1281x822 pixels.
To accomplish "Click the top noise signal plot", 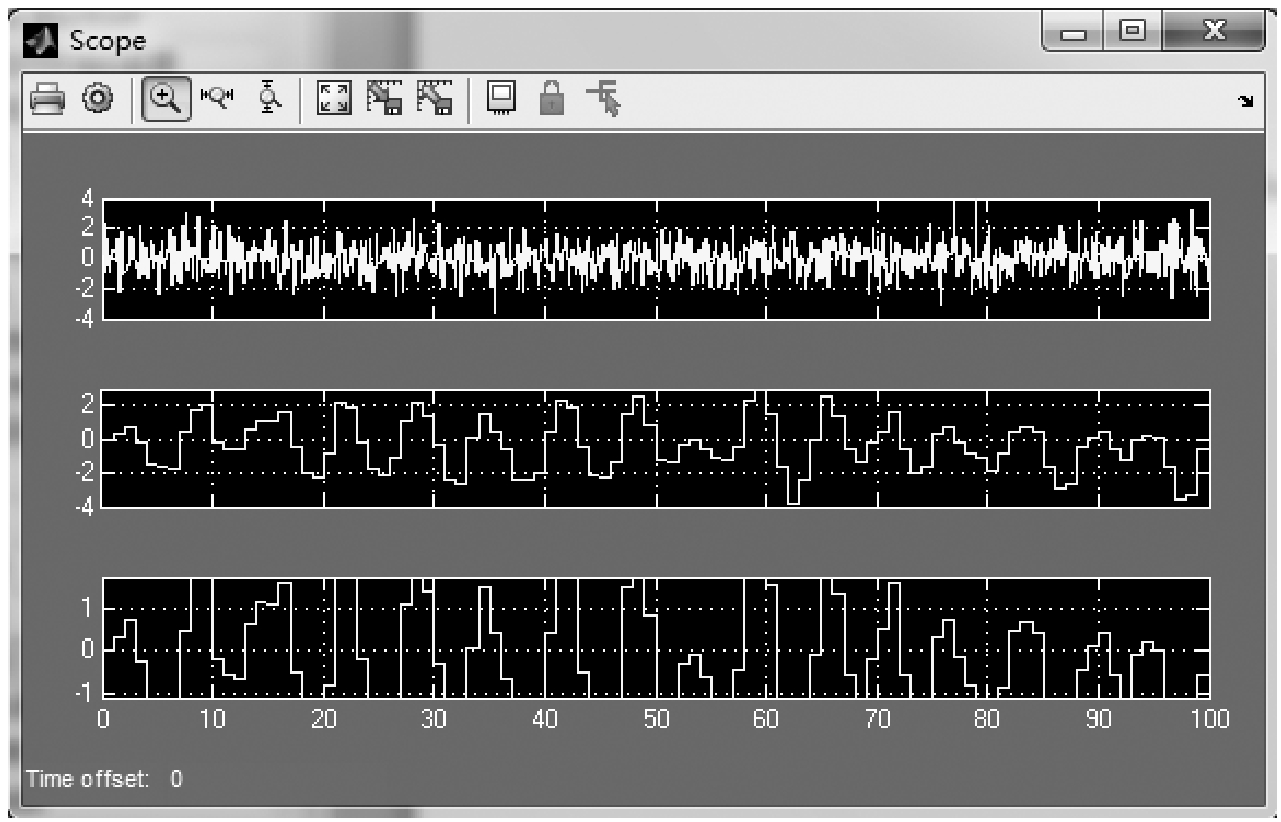I will pos(656,259).
